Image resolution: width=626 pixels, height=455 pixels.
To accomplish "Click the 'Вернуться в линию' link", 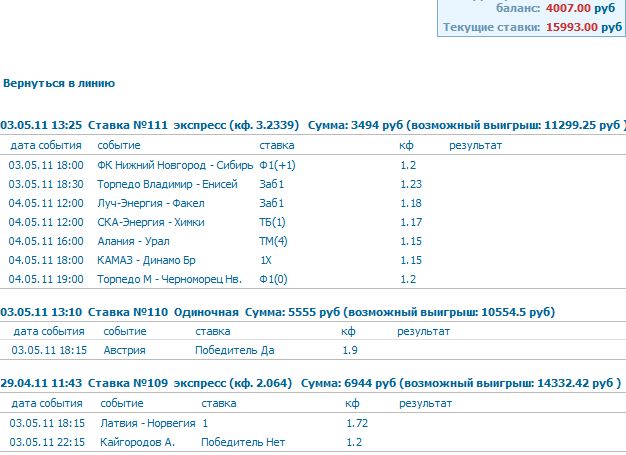I will click(59, 83).
